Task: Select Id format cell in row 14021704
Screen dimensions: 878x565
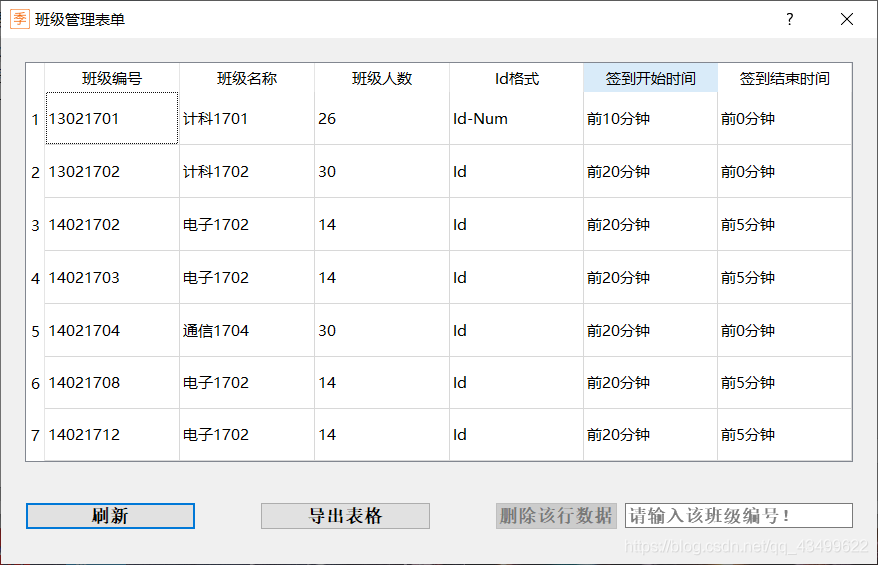Action: (x=516, y=331)
